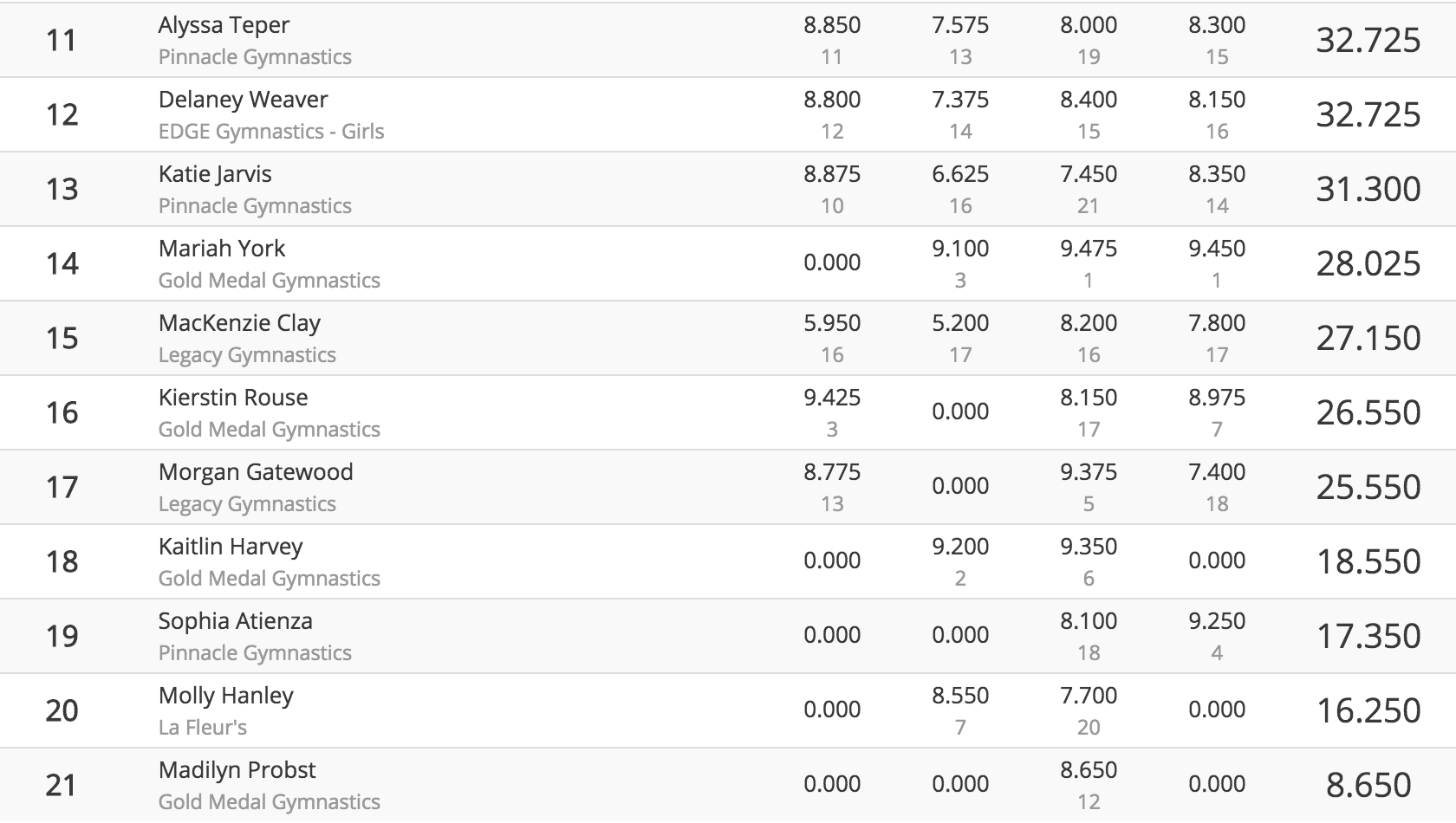
Task: Select Sophia Atienza's 9.250 score
Action: (1217, 621)
